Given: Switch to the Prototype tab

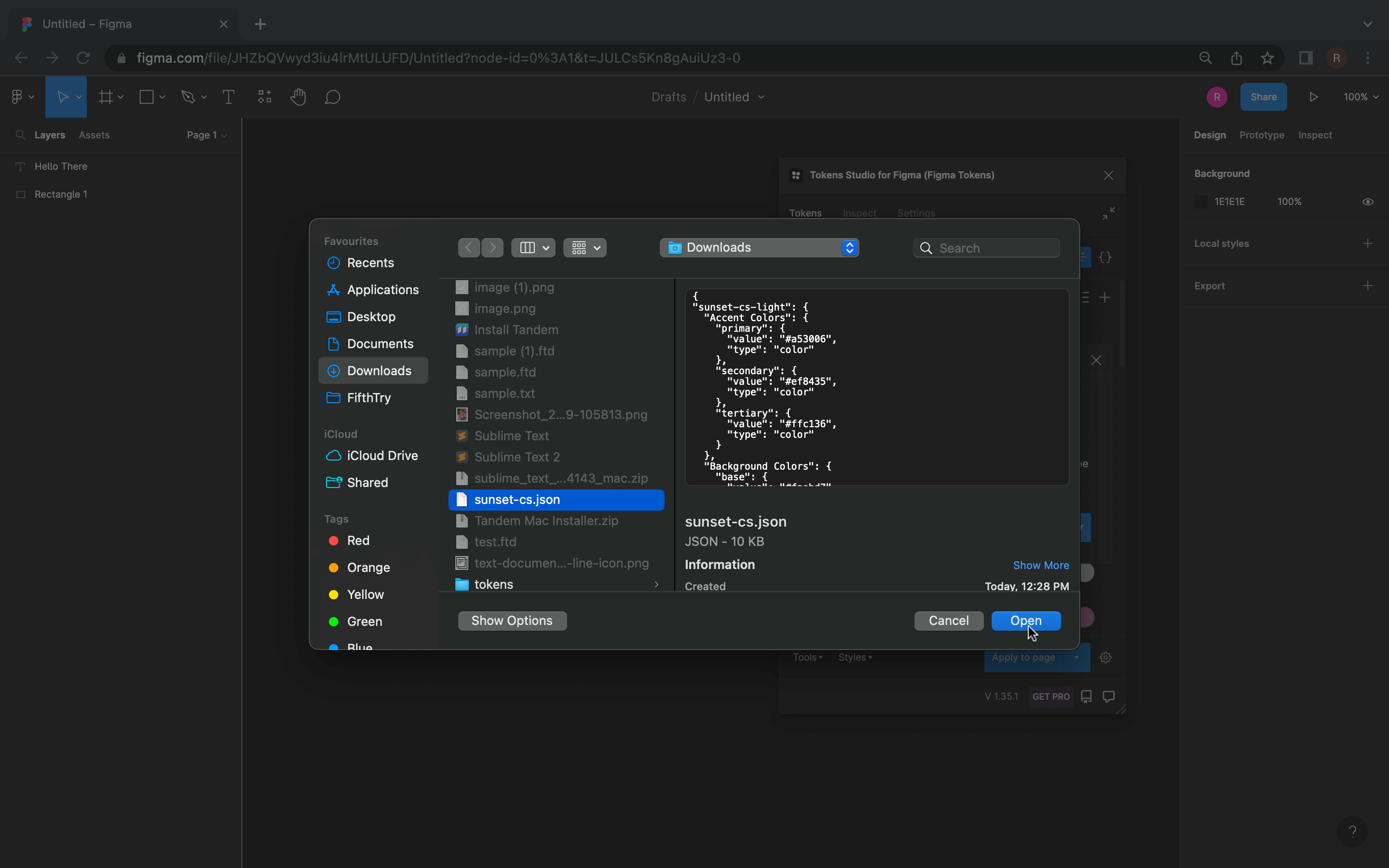Looking at the screenshot, I should [x=1262, y=135].
